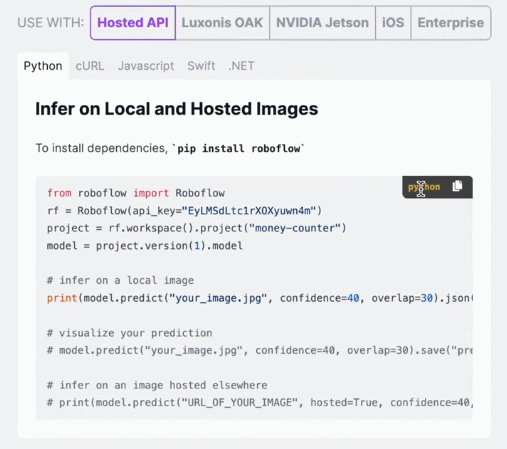The width and height of the screenshot is (507, 449).
Task: Switch to Luxonis OAK deployment
Action: click(222, 23)
